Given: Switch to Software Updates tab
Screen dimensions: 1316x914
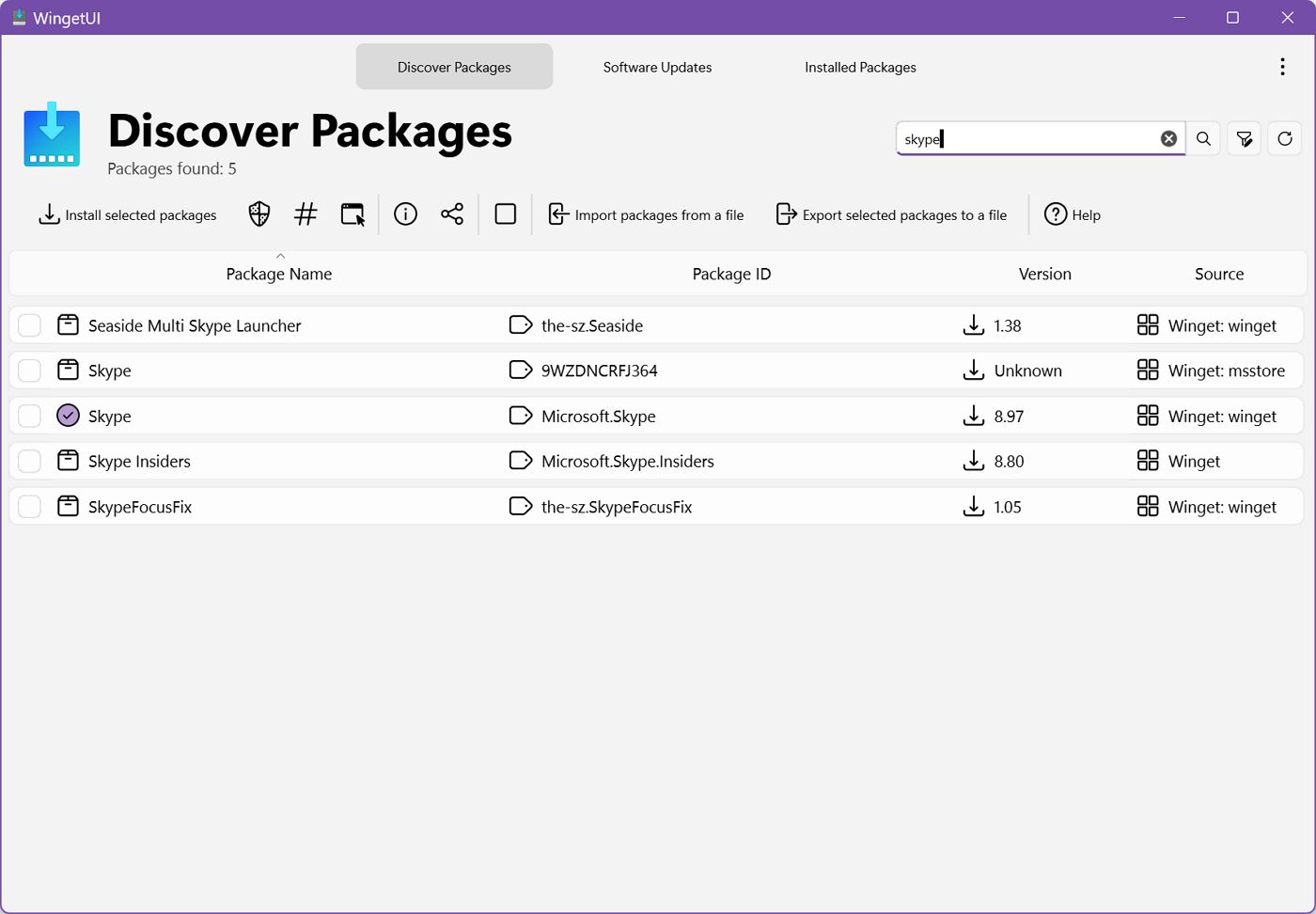Looking at the screenshot, I should (657, 67).
